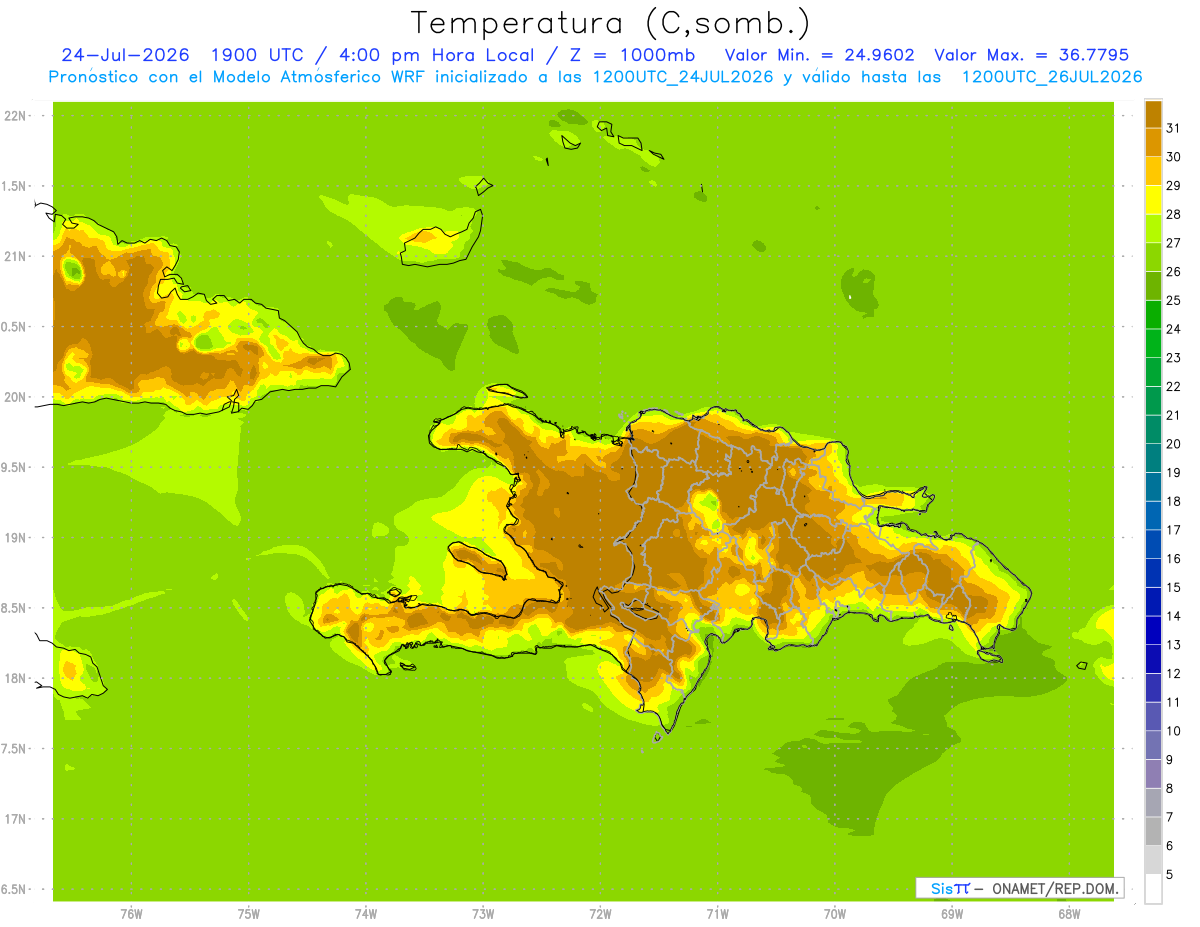Viewport: 1200px width, 927px height.
Task: Click the title "Temperatura (C,somb.)"
Action: click(610, 23)
